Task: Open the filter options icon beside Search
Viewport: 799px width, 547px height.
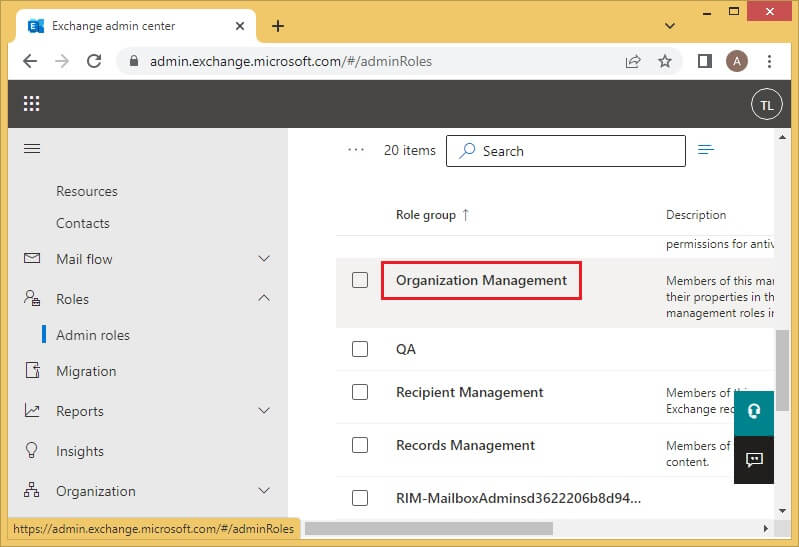Action: click(x=706, y=149)
